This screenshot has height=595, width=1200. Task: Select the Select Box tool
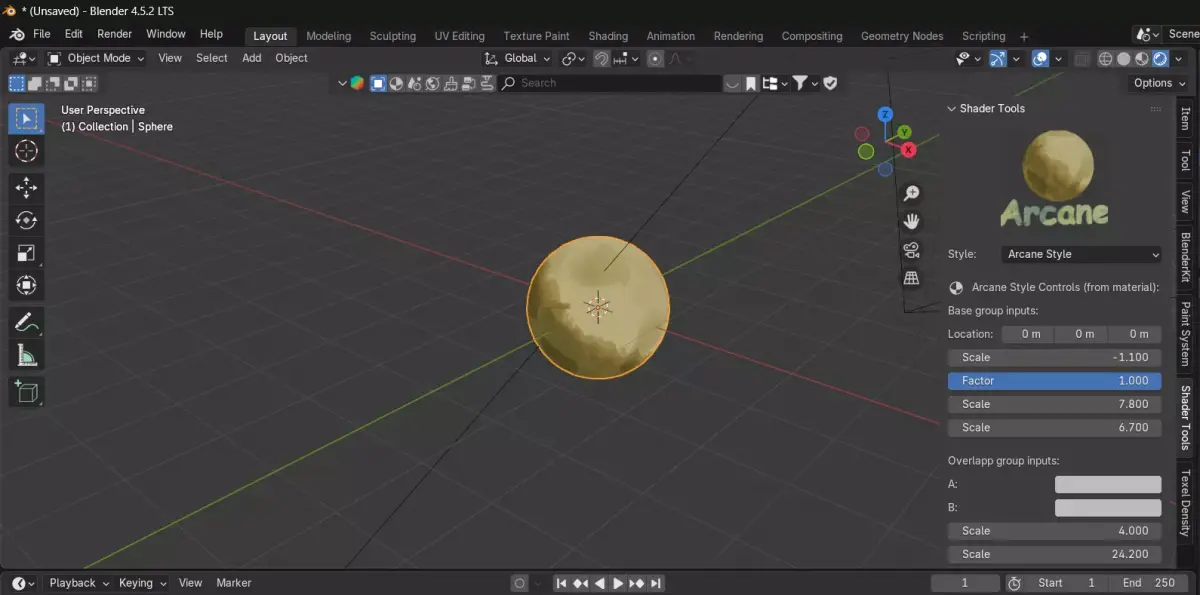tap(27, 119)
